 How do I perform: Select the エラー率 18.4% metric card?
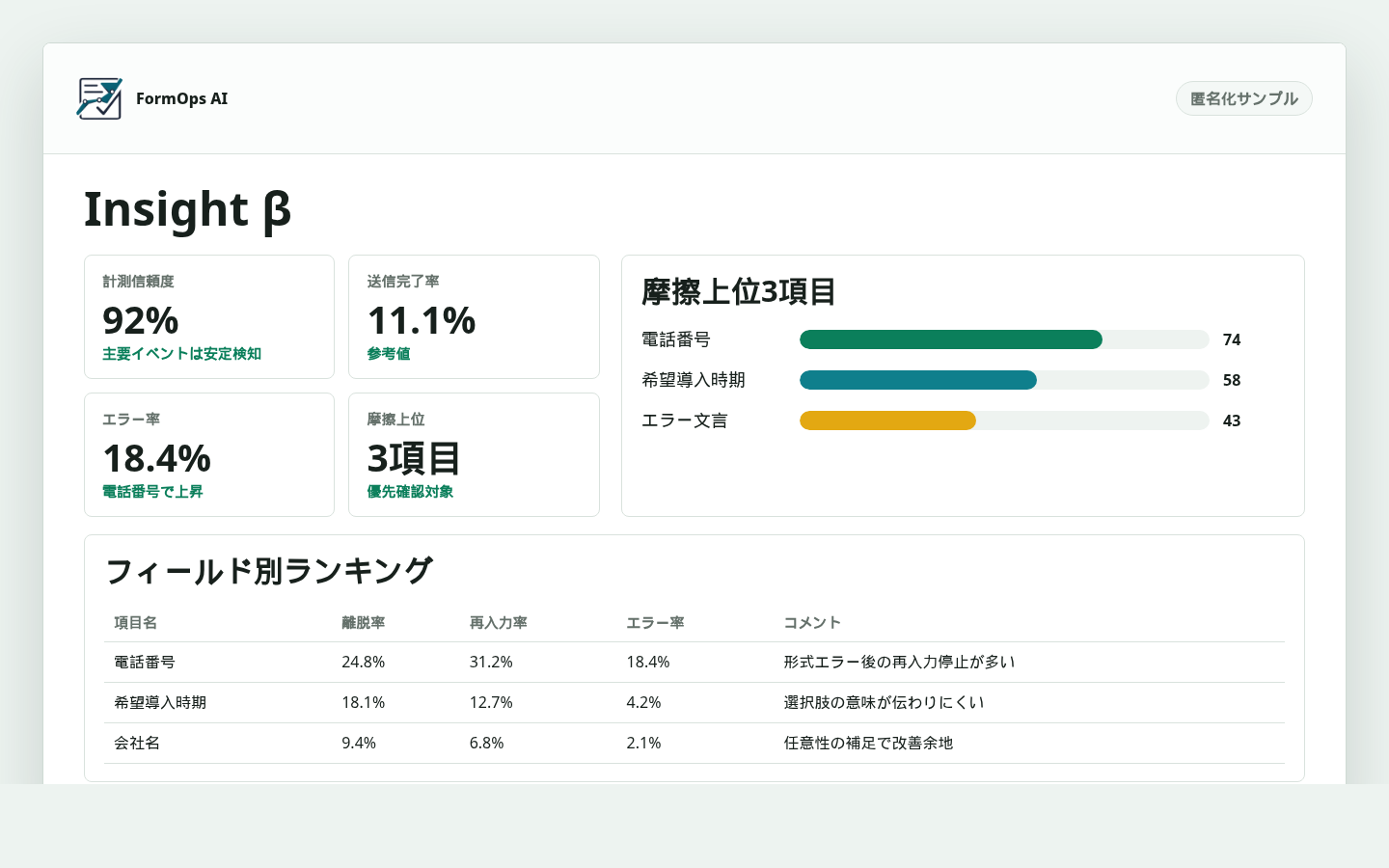click(209, 454)
